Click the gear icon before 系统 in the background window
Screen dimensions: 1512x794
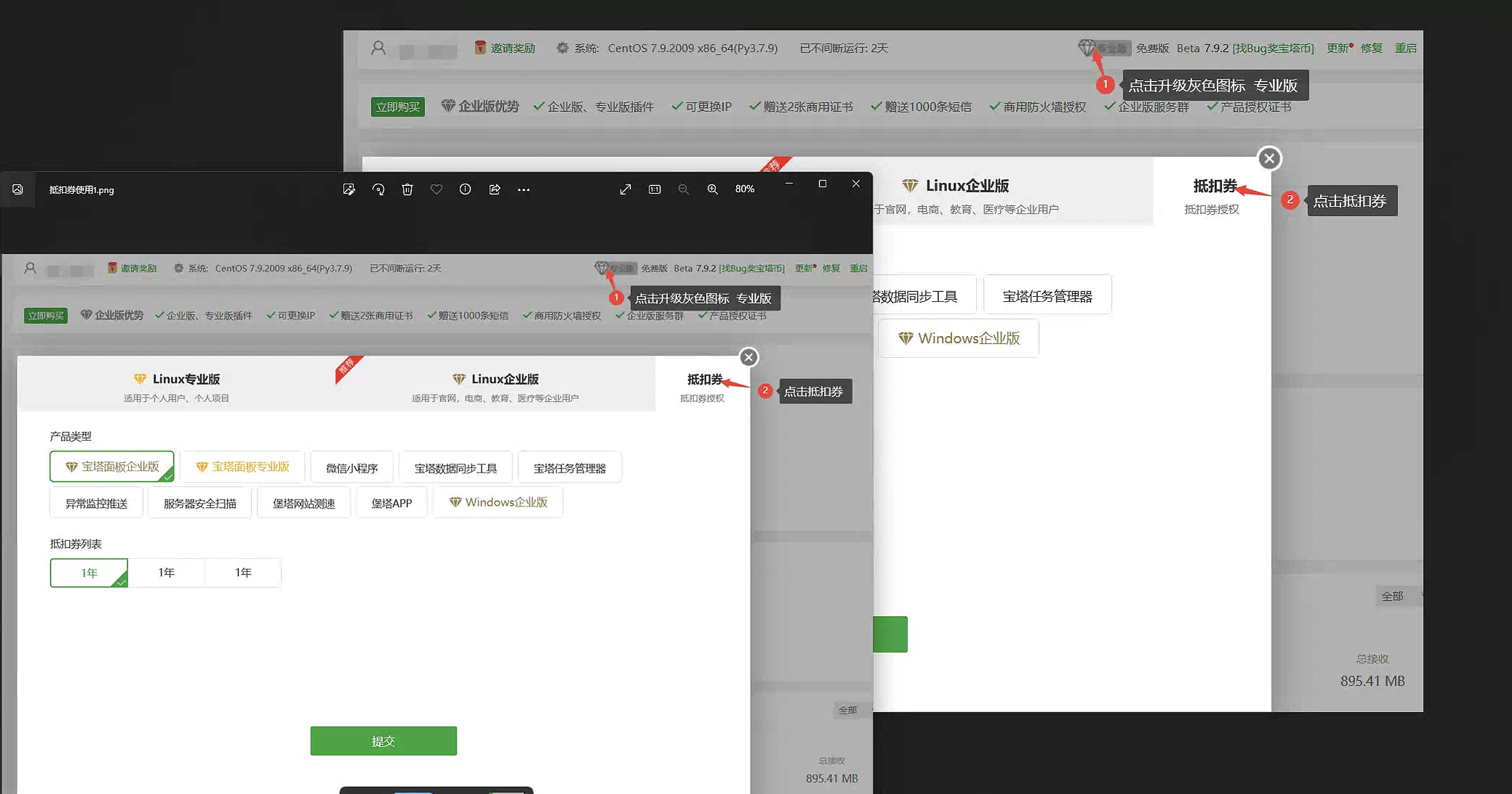tap(562, 48)
